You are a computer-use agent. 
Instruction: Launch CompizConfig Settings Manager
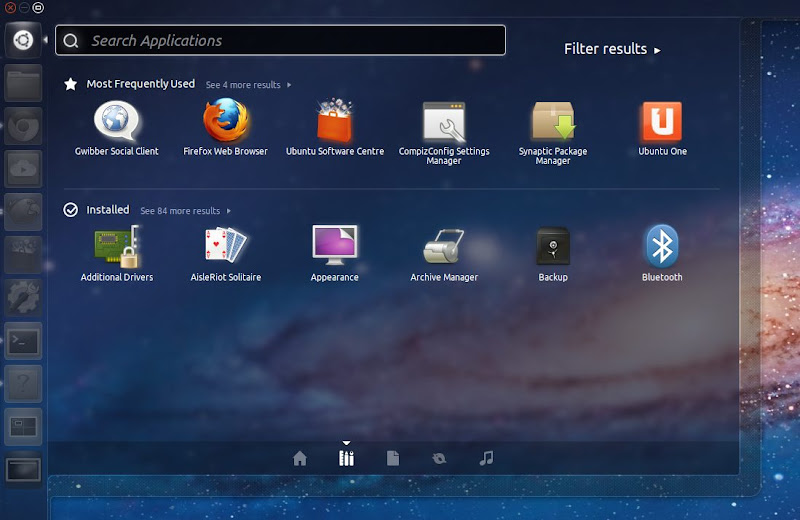click(444, 123)
